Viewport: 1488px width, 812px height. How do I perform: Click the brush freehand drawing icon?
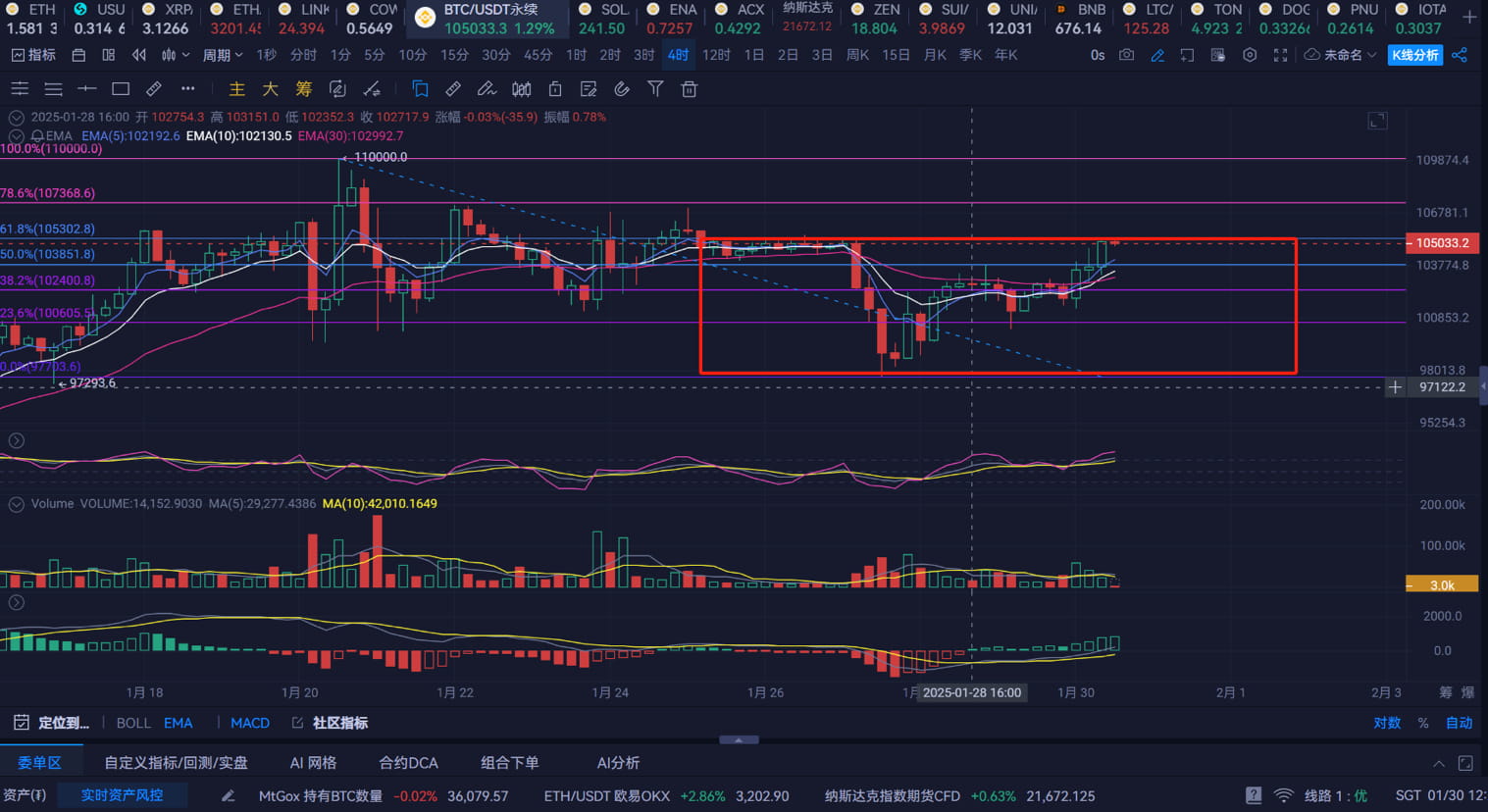coord(487,89)
